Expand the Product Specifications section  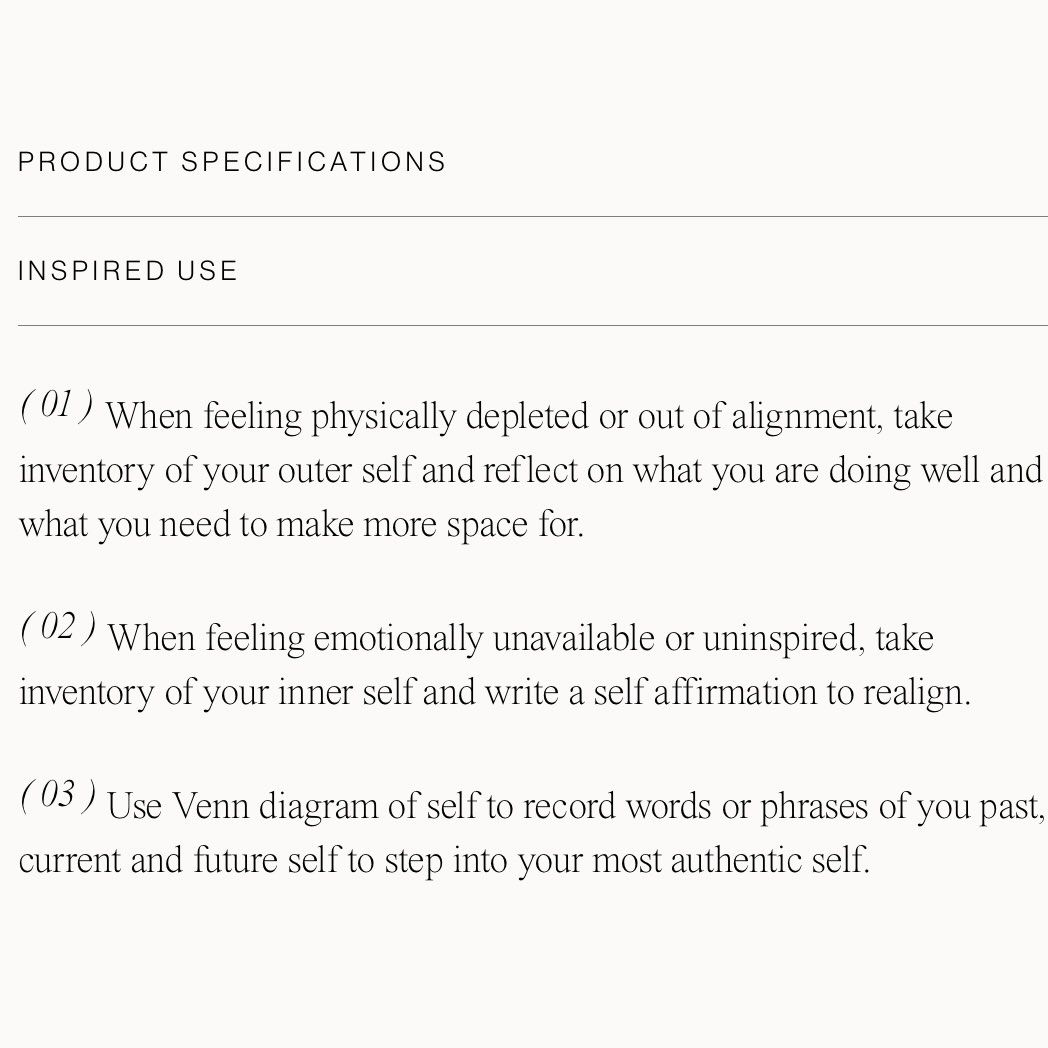(232, 162)
